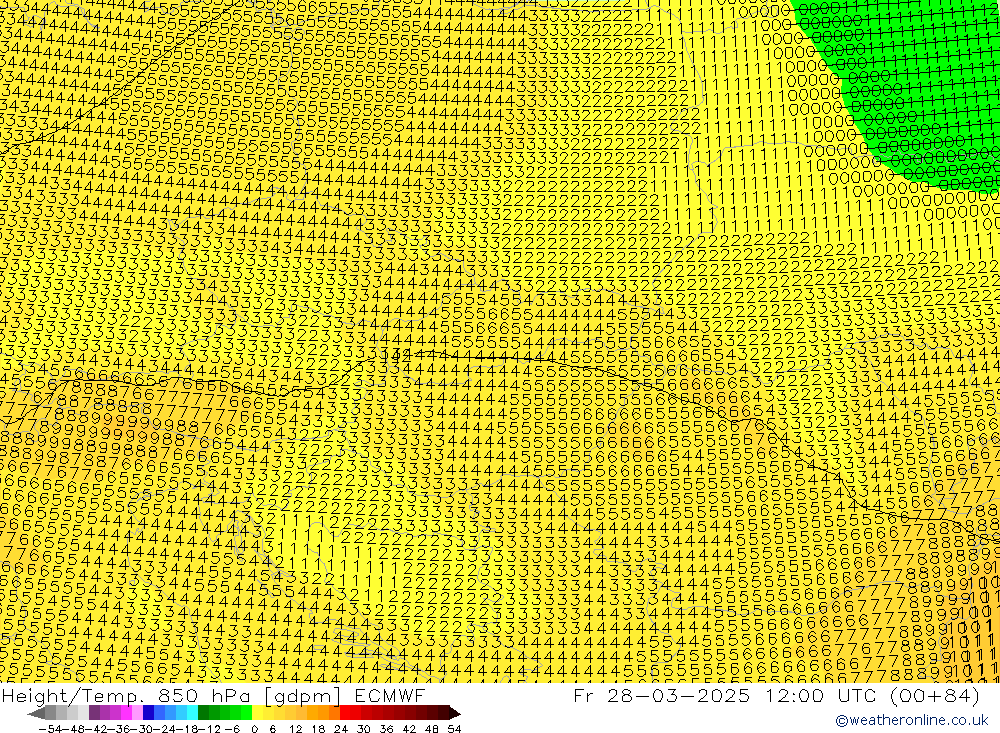The image size is (1000, 733).
Task: Pick the magenta swatch above -36 in legend
Action: coord(126,713)
